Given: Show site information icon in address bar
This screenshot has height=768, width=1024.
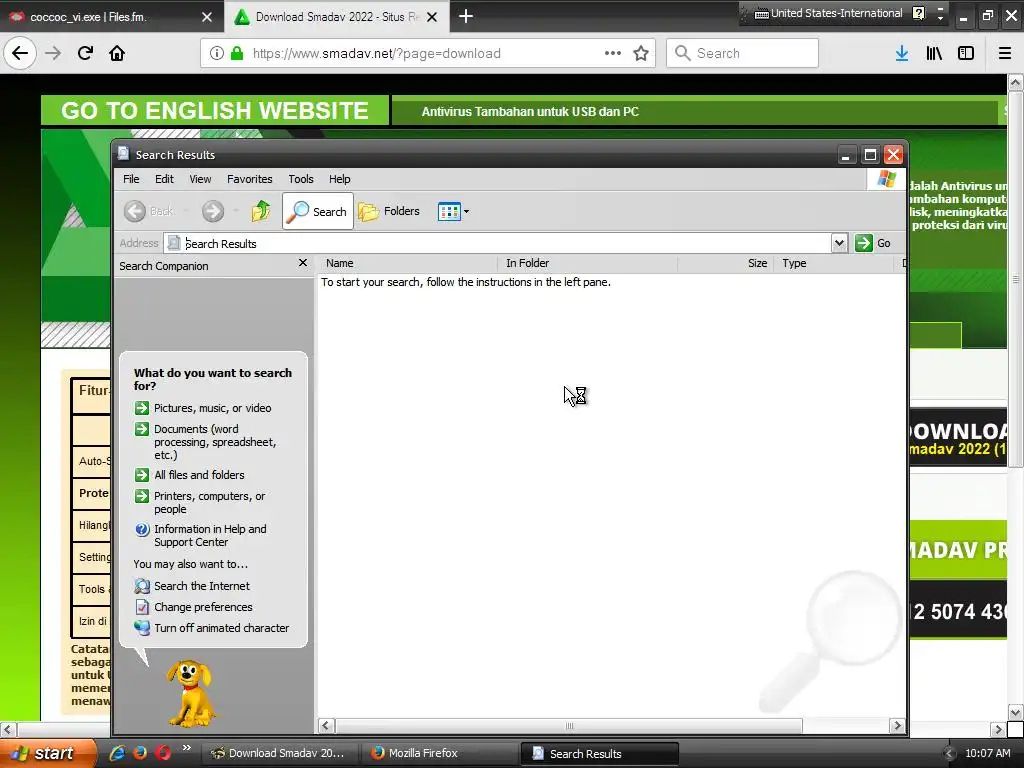Looking at the screenshot, I should [217, 53].
